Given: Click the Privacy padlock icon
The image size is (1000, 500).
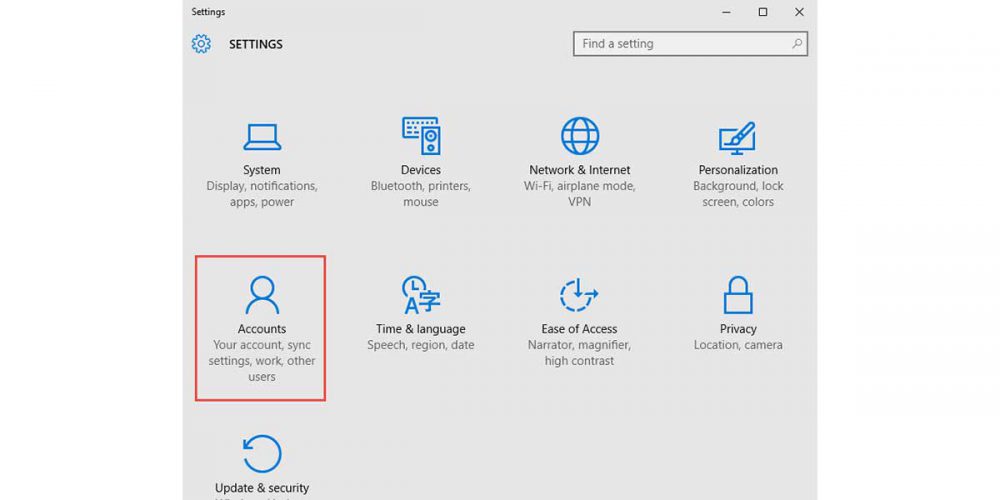Looking at the screenshot, I should tap(738, 295).
